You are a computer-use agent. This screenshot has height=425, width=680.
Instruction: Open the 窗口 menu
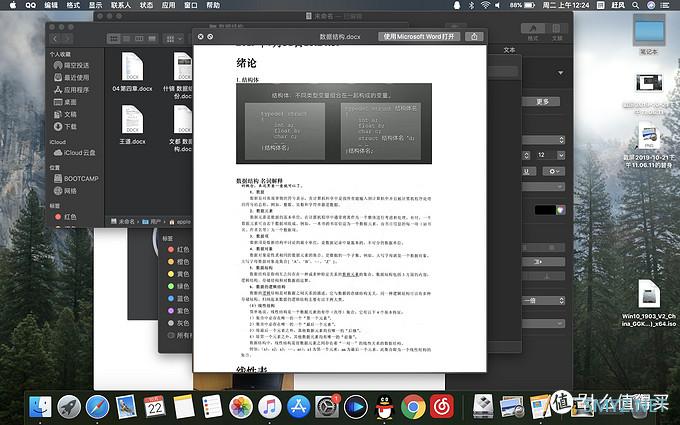[191, 5]
